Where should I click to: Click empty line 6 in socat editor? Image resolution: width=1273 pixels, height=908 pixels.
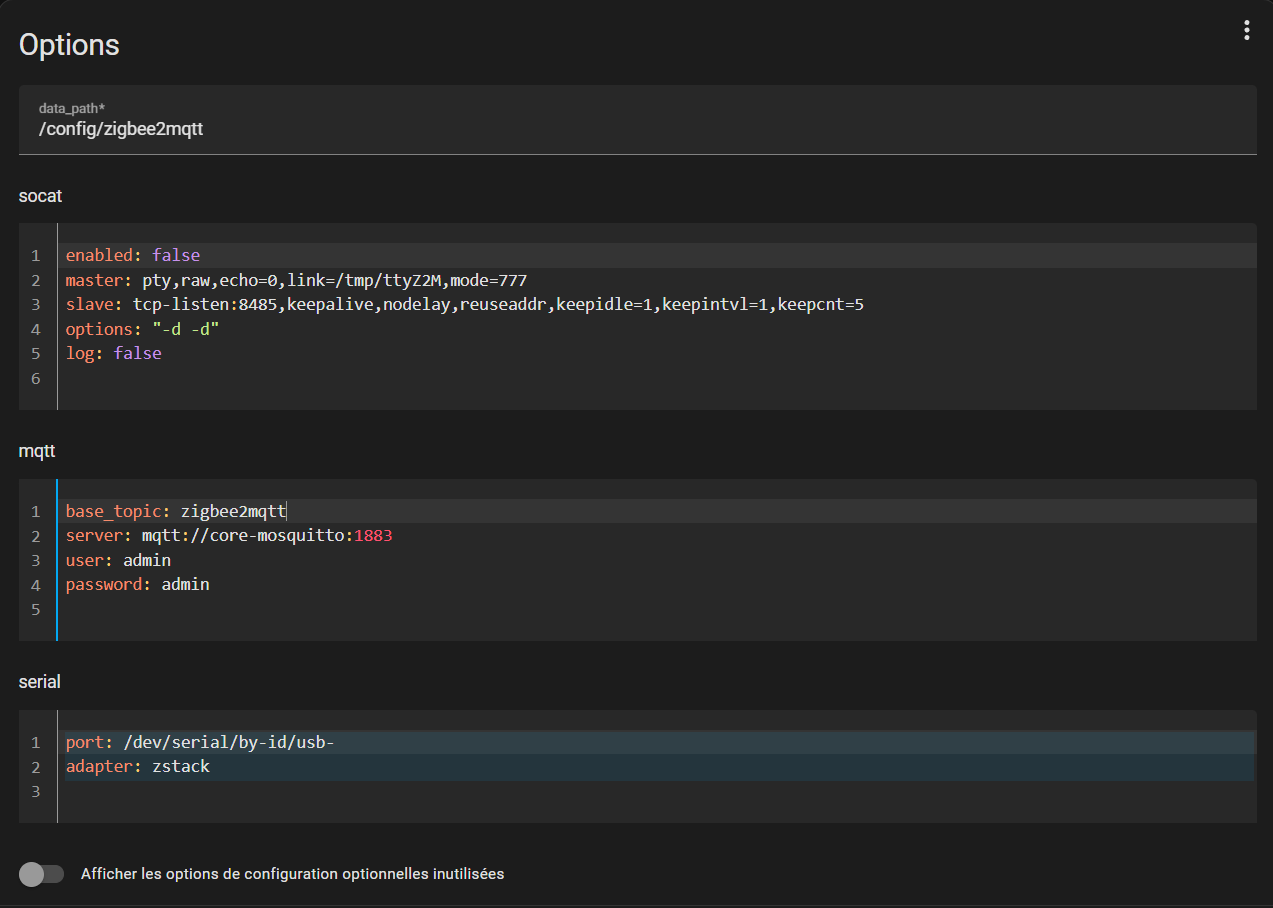[656, 378]
